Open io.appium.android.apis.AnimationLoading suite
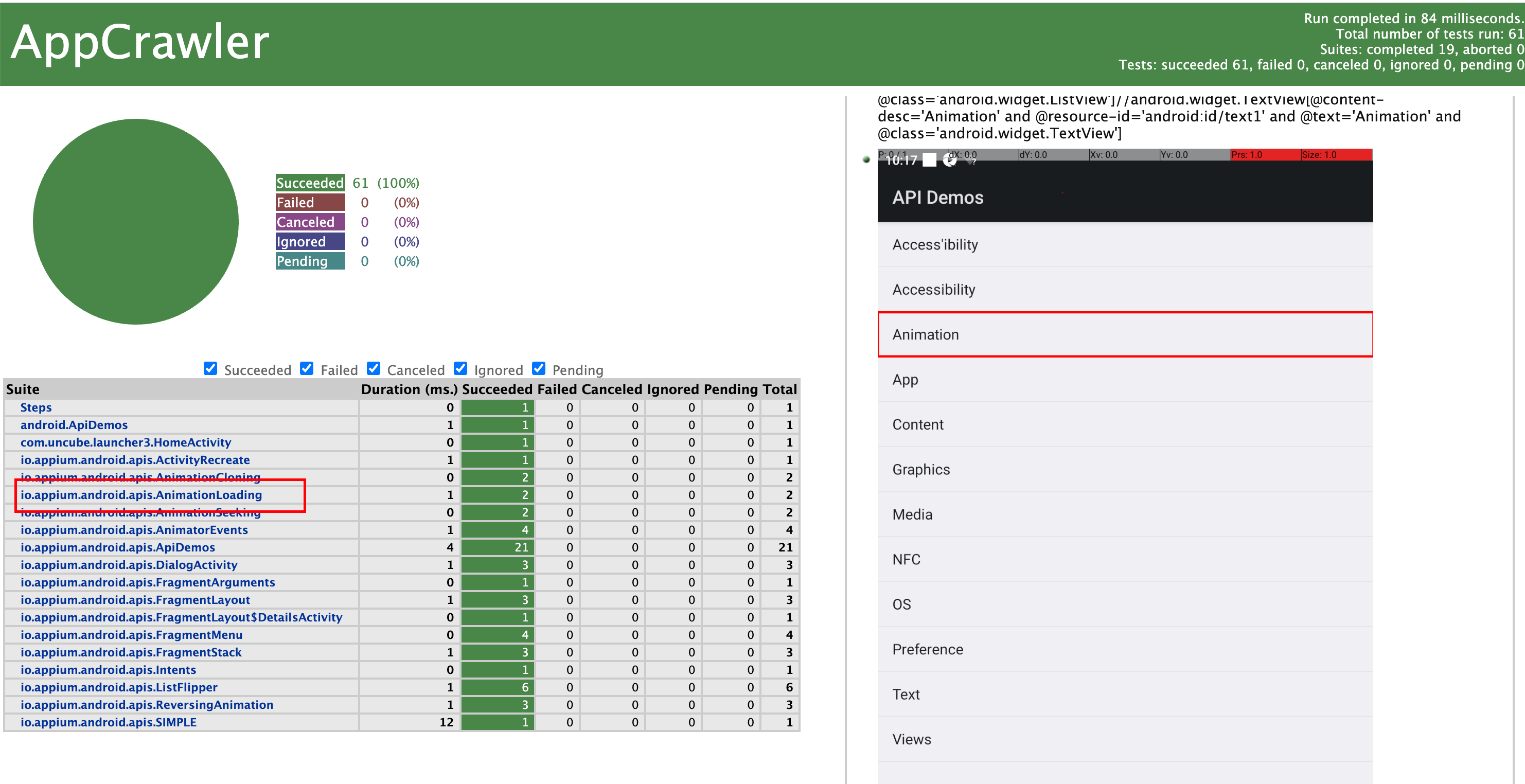 coord(141,495)
